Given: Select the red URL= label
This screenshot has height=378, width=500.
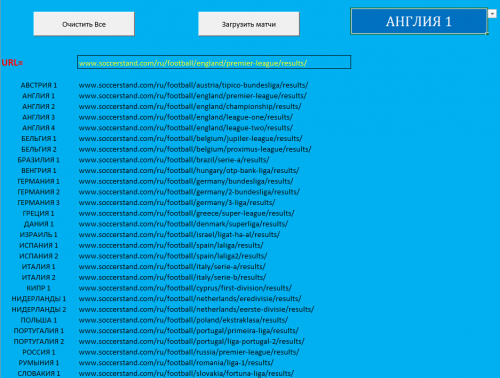Looking at the screenshot, I should [x=12, y=63].
